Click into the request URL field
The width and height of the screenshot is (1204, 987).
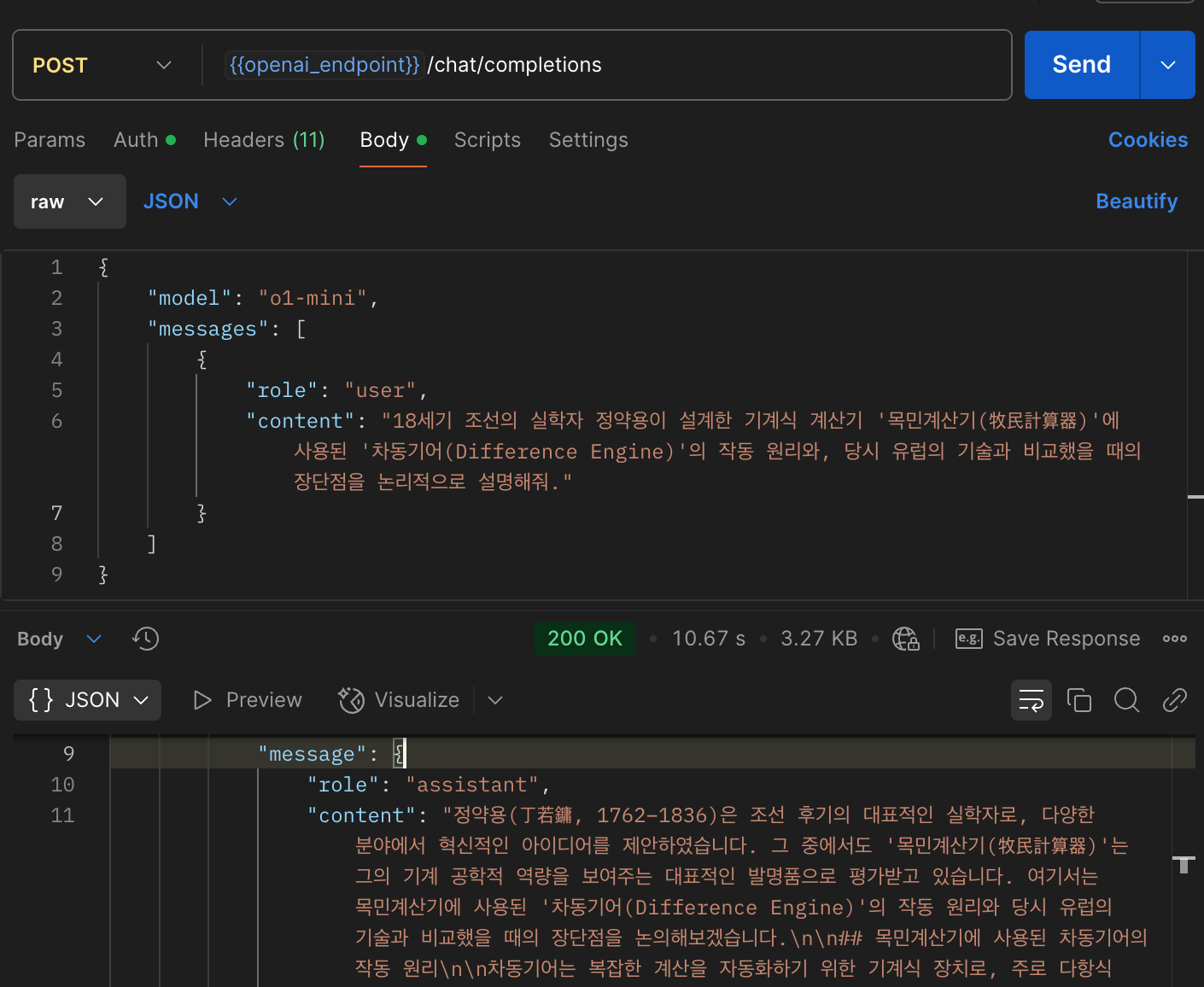point(717,66)
